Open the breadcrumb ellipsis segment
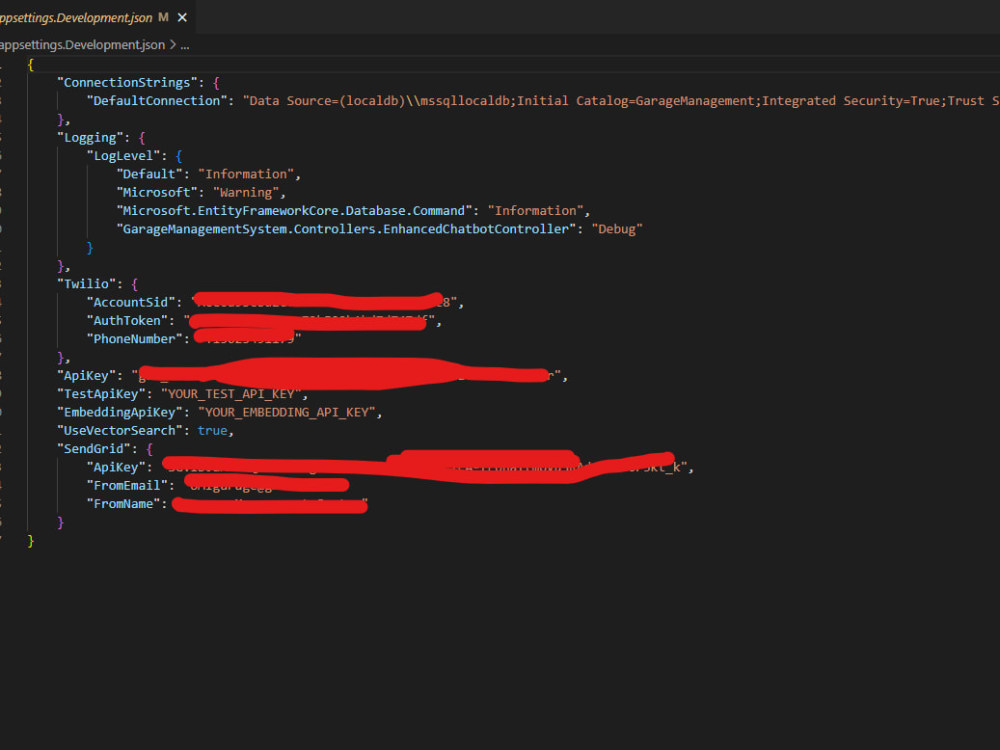This screenshot has width=1000, height=750. pyautogui.click(x=185, y=45)
